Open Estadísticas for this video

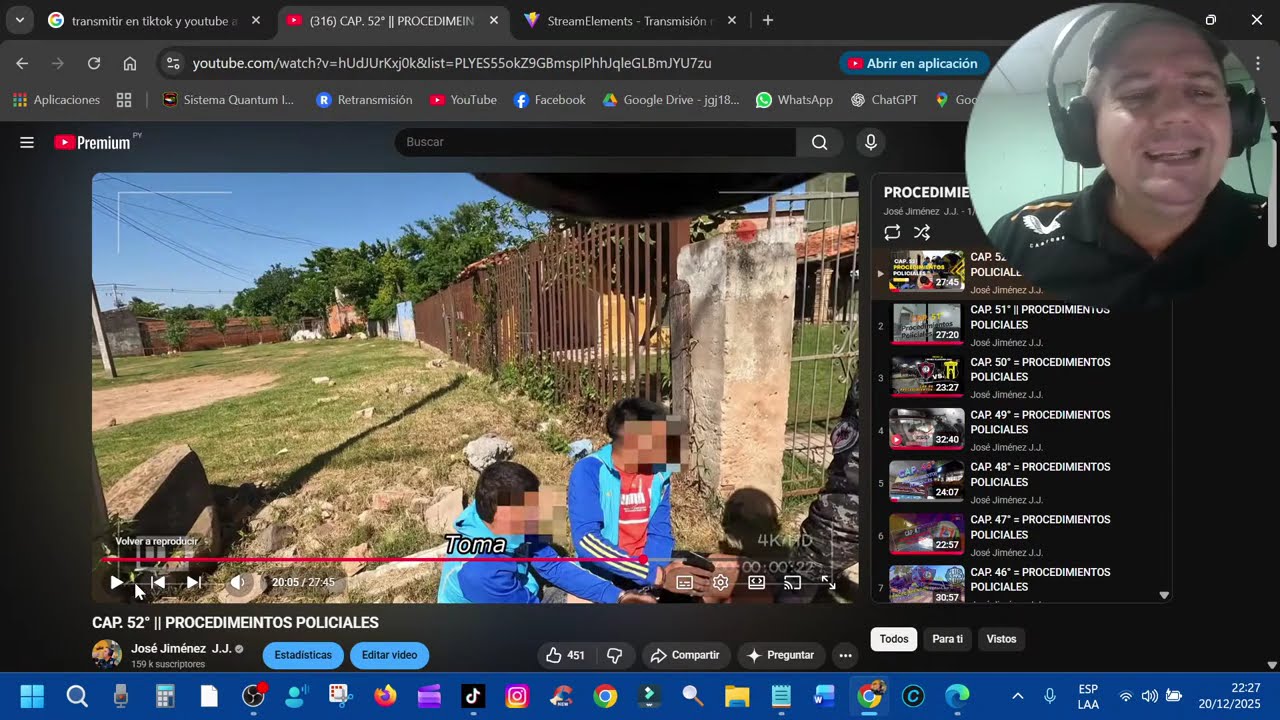point(303,655)
